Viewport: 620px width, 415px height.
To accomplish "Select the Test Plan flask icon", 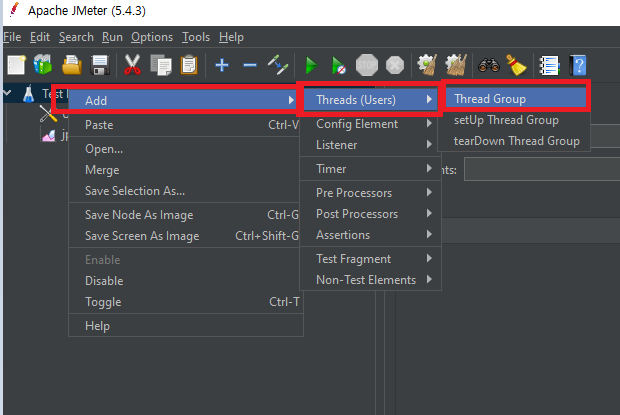I will pos(28,94).
